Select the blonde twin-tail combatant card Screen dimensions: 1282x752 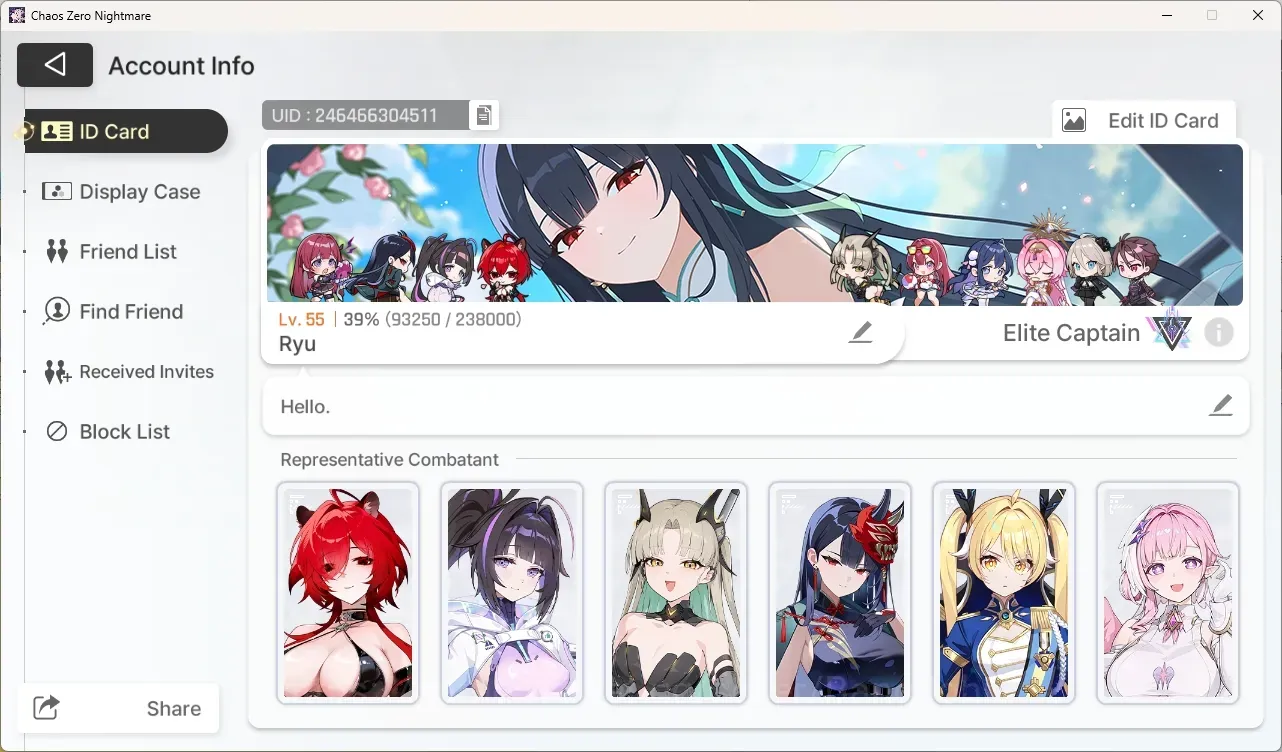point(1004,592)
